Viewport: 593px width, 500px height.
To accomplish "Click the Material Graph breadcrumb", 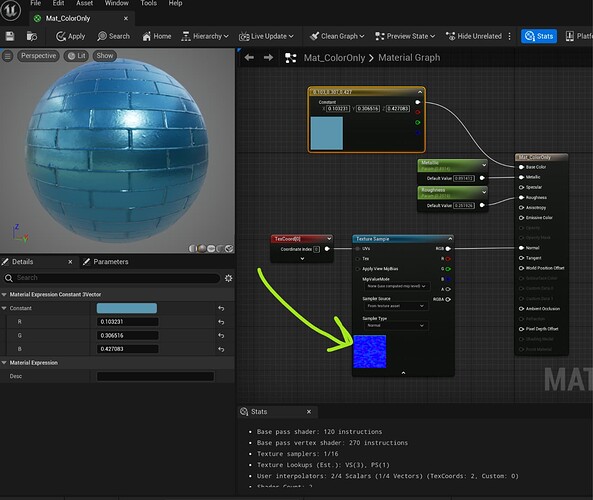I will pos(409,58).
